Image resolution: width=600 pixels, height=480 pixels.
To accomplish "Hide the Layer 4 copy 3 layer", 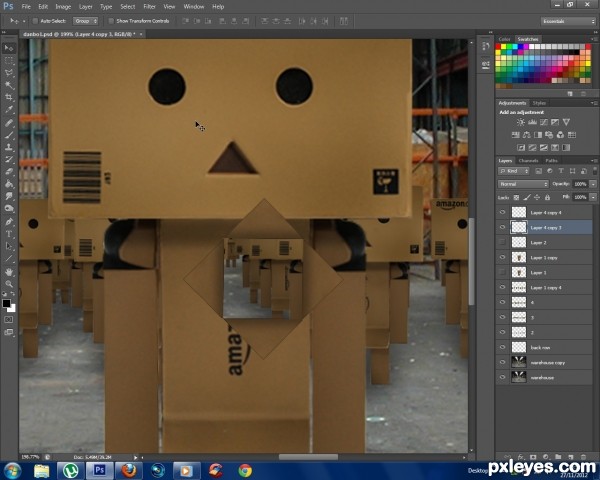I will pos(502,227).
